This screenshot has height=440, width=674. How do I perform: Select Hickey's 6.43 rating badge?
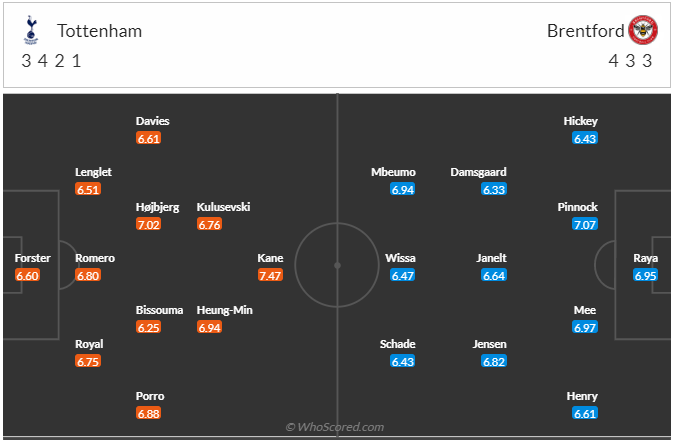pyautogui.click(x=585, y=138)
